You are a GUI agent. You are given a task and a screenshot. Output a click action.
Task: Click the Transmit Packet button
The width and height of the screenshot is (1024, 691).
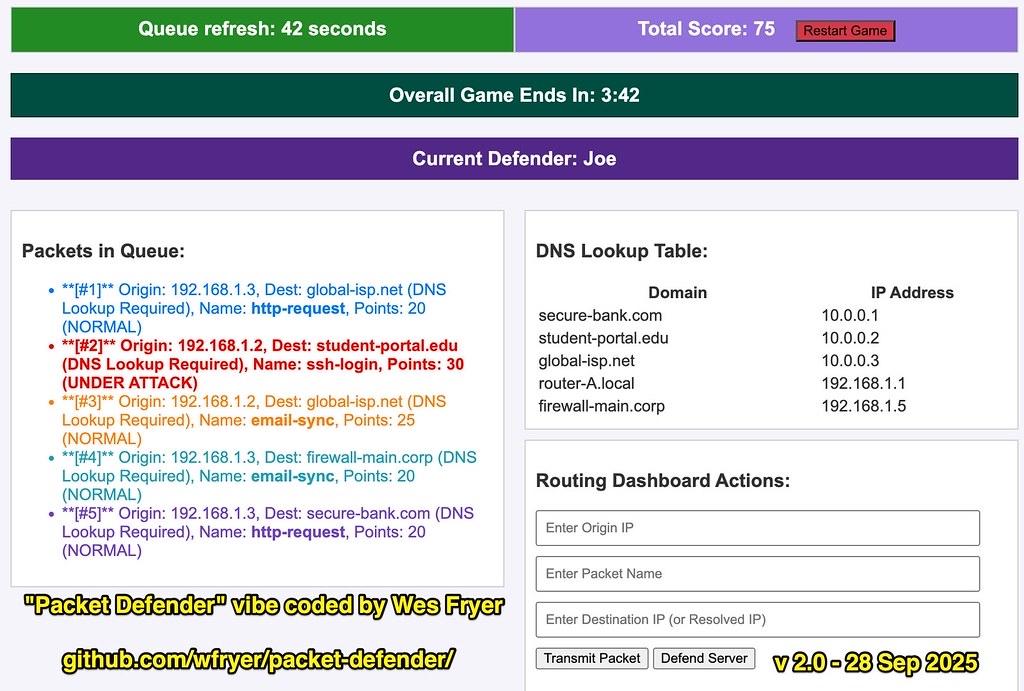click(592, 658)
